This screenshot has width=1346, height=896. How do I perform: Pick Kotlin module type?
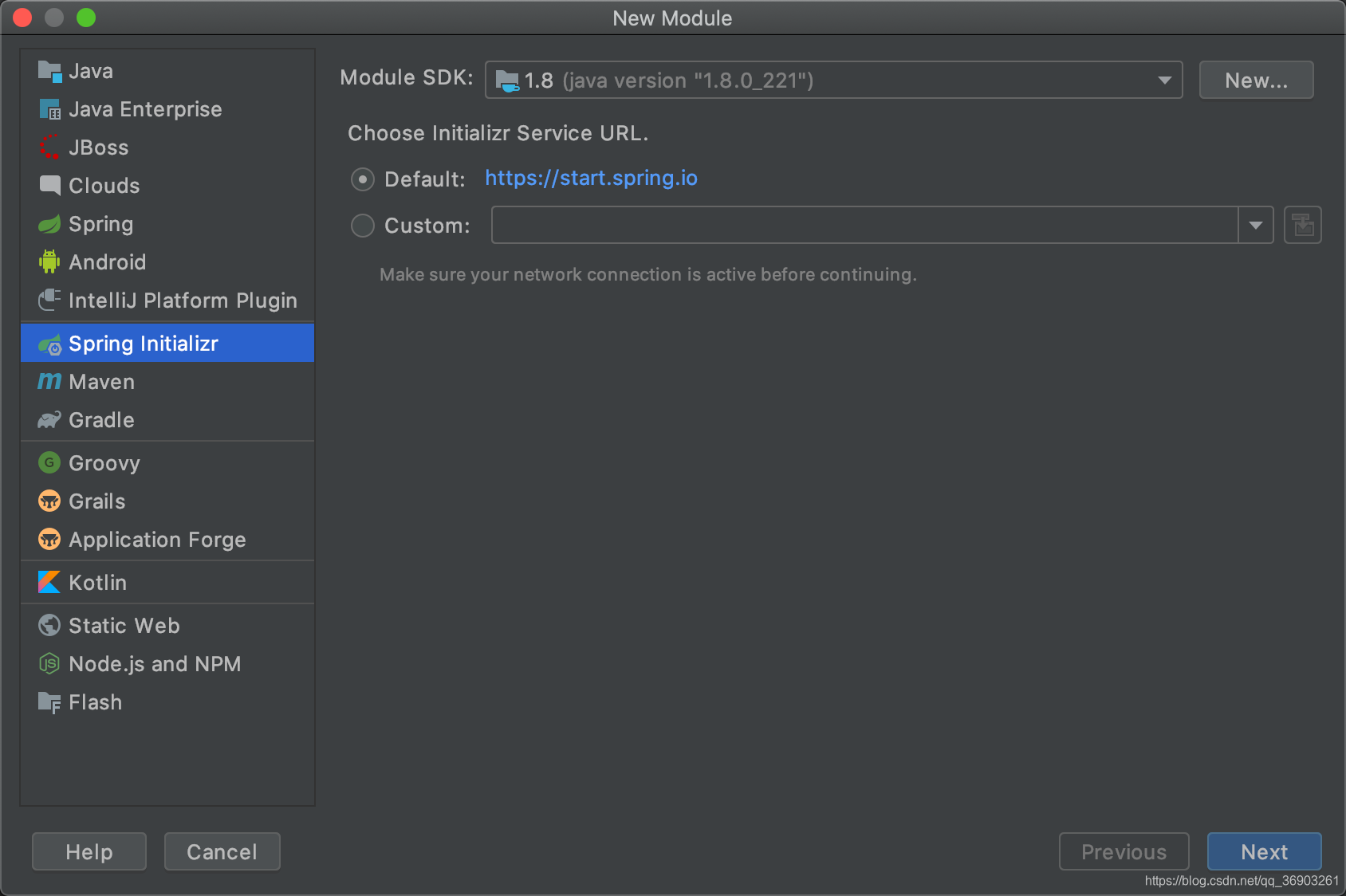167,583
